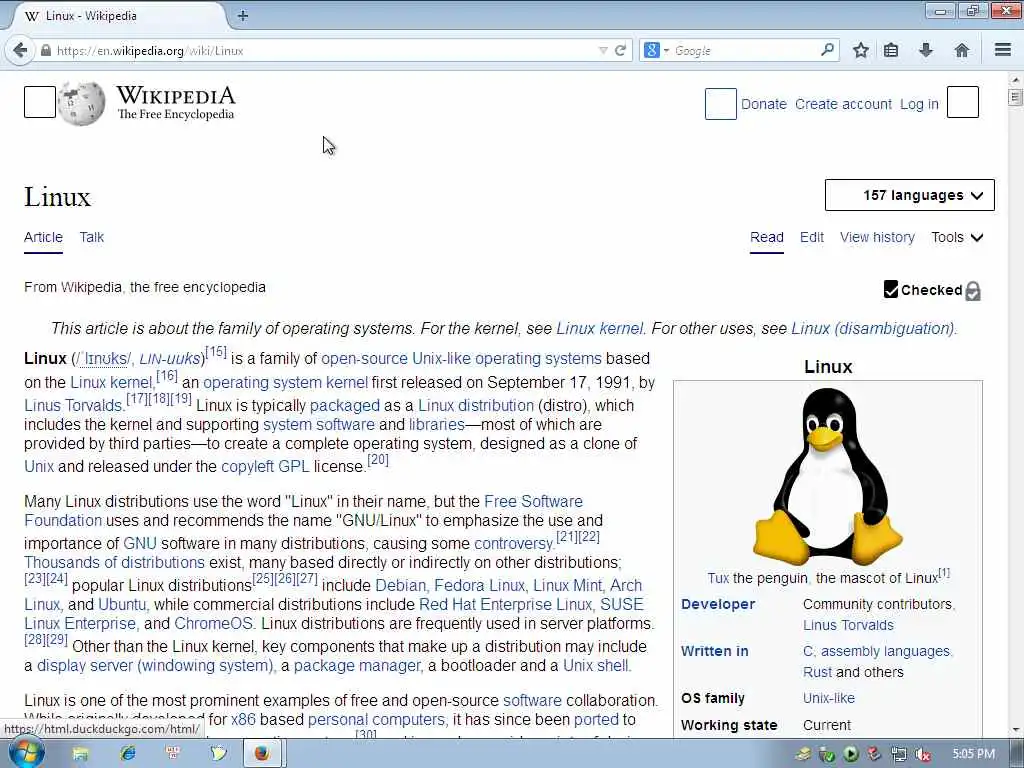Open the ChromeOS link
Viewport: 1024px width, 768px height.
coord(213,623)
